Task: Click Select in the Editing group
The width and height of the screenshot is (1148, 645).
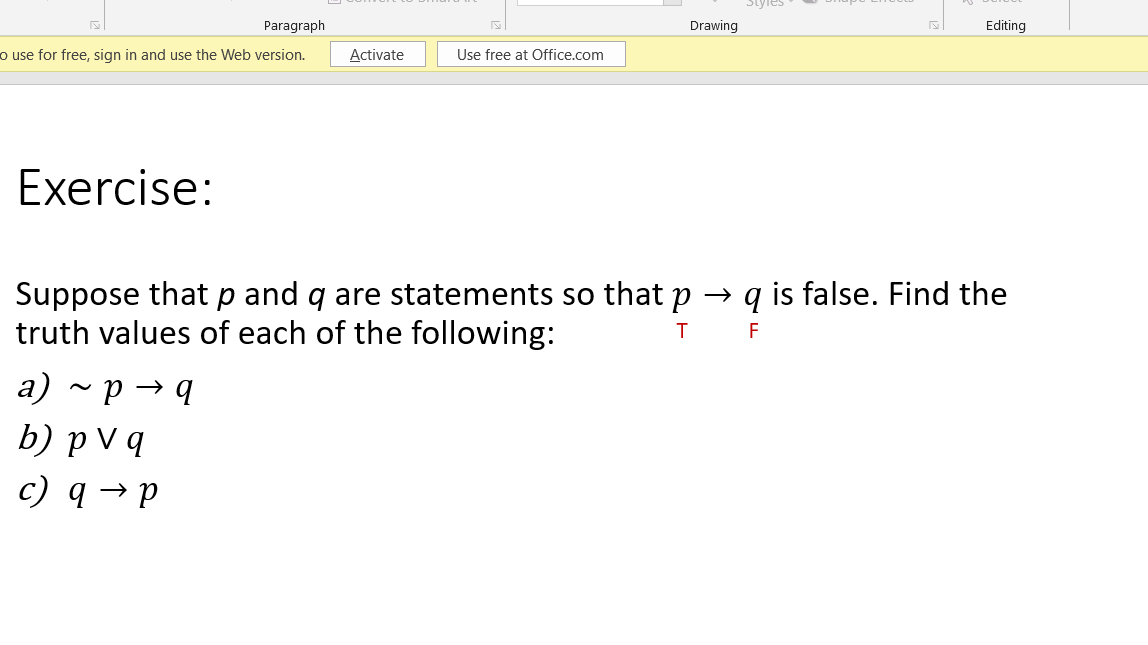Action: [x=995, y=2]
